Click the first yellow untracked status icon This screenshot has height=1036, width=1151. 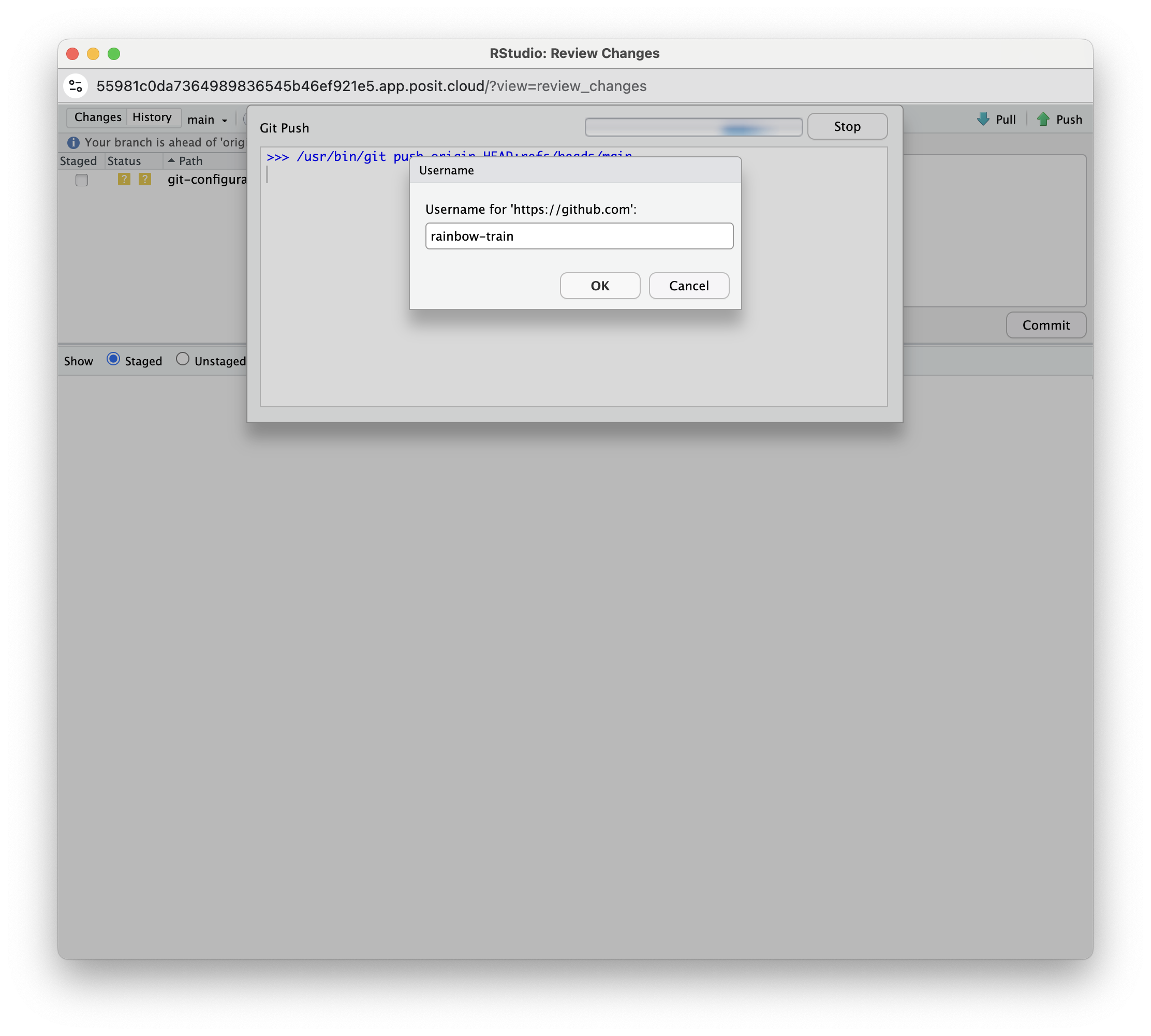pos(124,179)
